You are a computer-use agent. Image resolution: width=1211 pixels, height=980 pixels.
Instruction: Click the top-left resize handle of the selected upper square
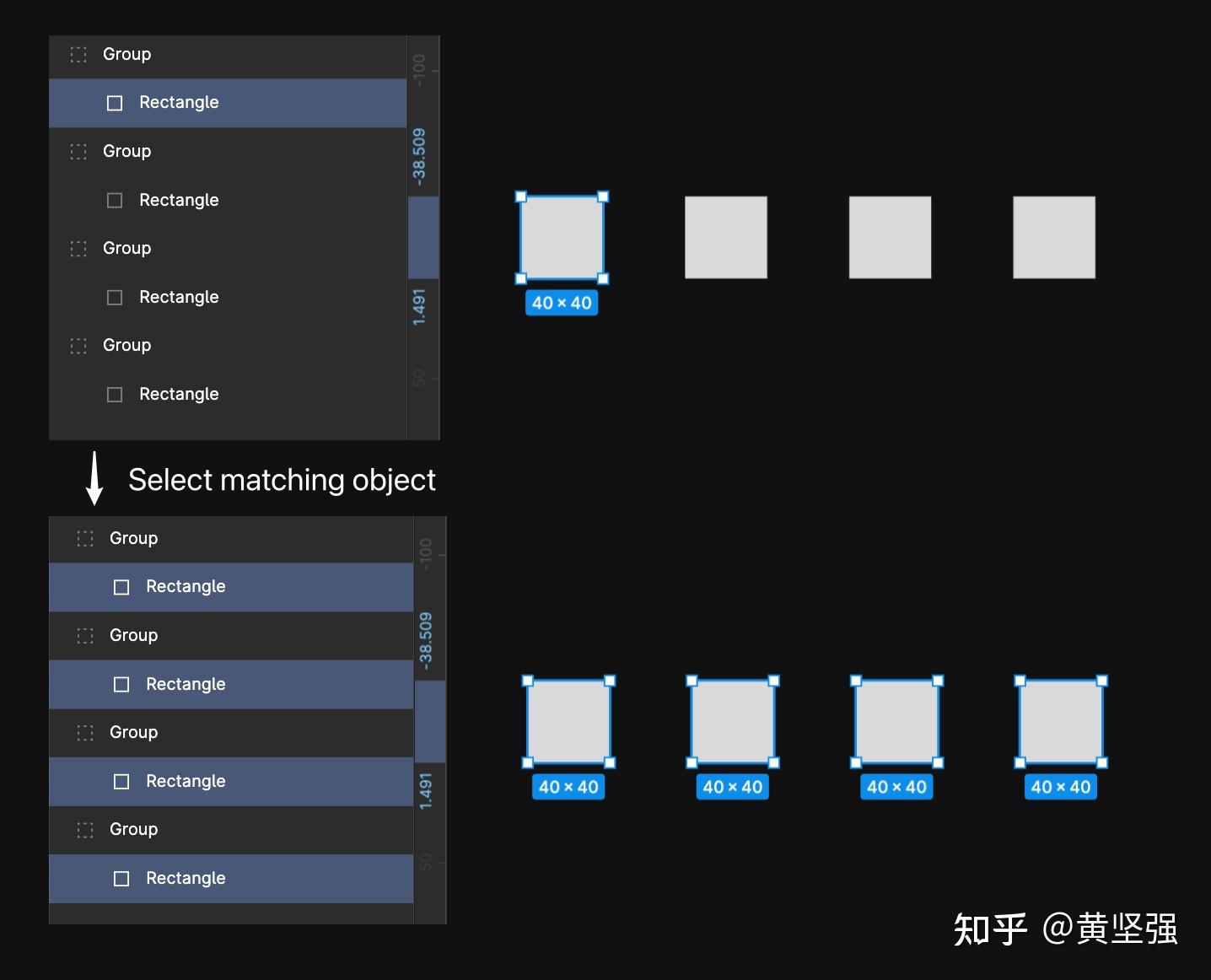coord(521,197)
